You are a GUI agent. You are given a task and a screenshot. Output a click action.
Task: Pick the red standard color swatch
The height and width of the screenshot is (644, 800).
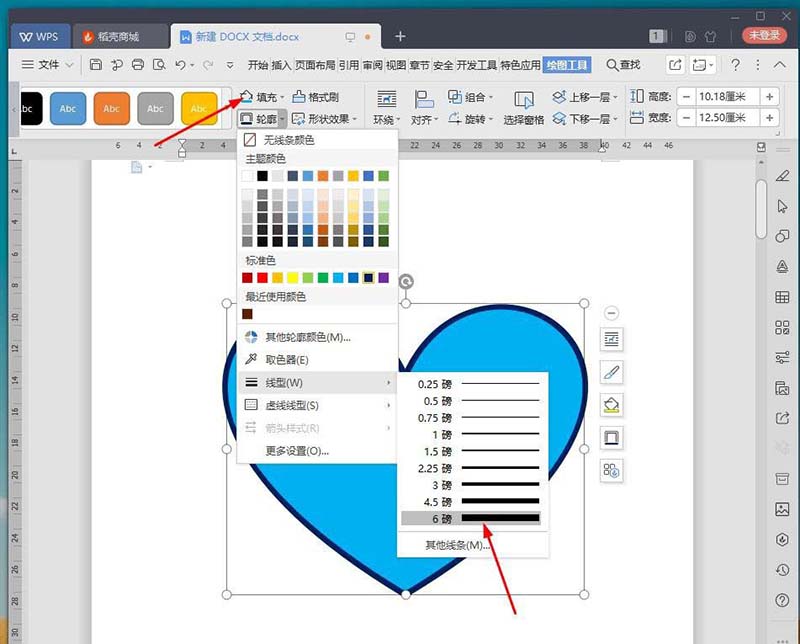pos(264,275)
